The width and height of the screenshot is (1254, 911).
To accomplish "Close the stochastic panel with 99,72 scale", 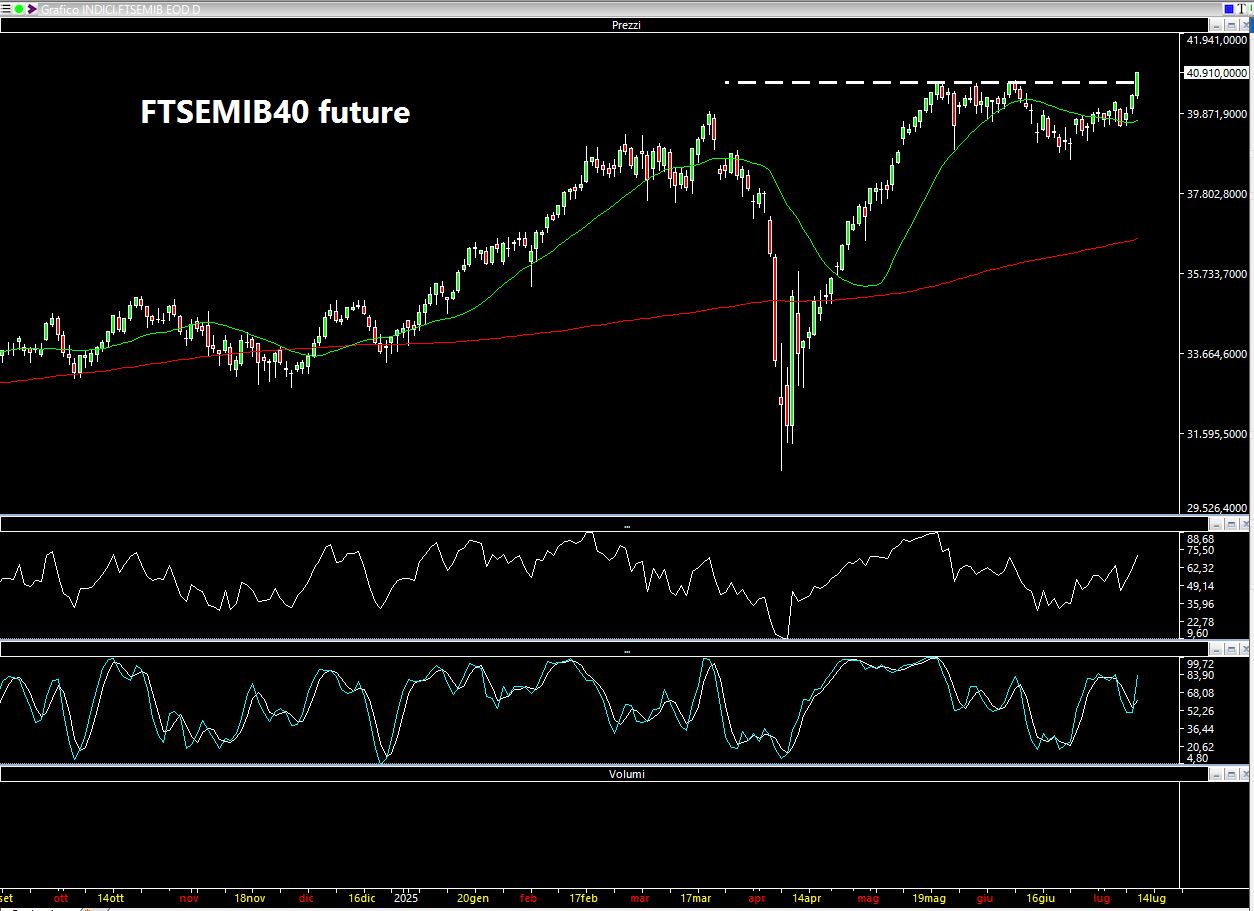I will pos(1244,650).
